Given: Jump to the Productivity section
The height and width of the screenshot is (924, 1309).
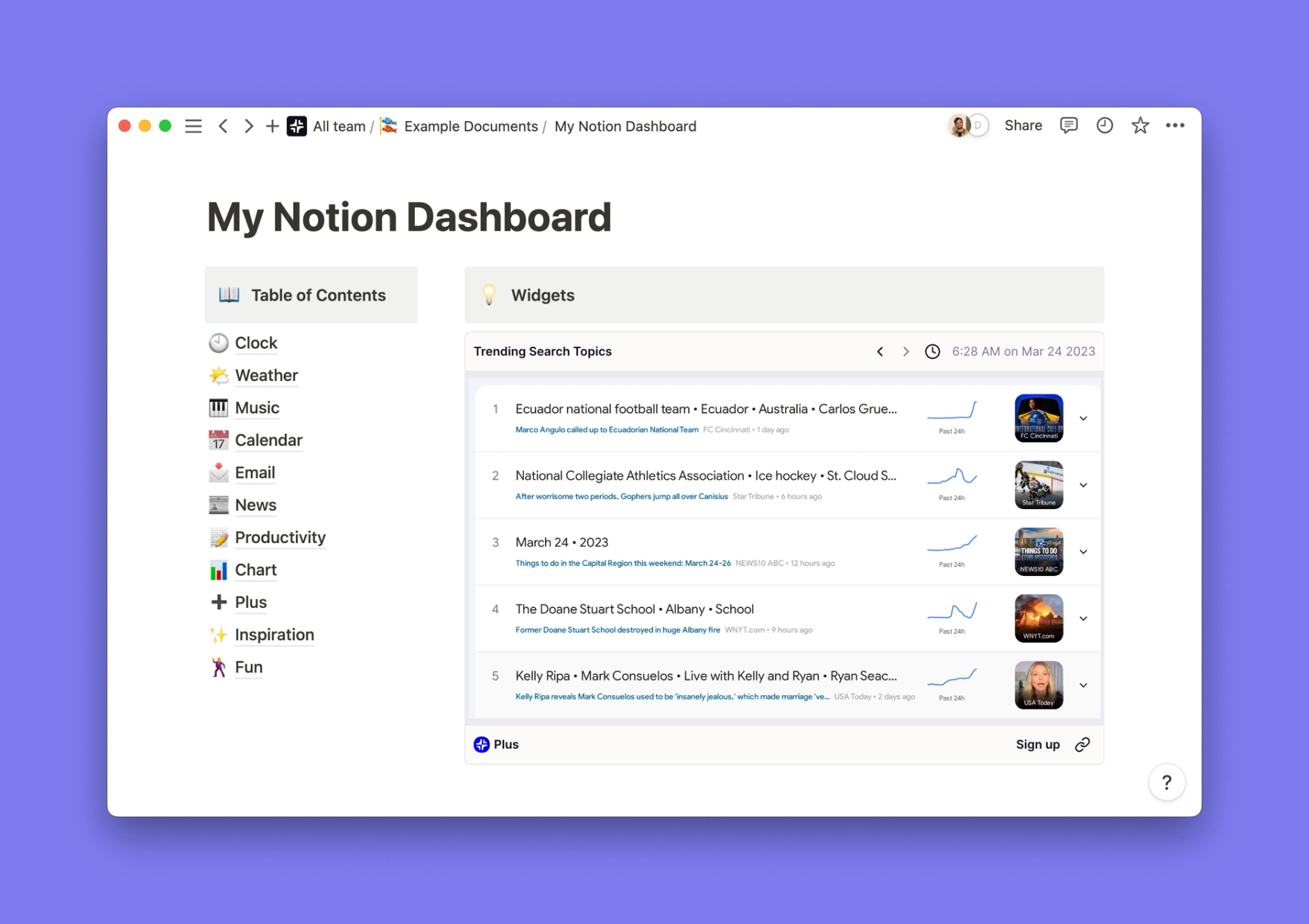Looking at the screenshot, I should (x=280, y=537).
